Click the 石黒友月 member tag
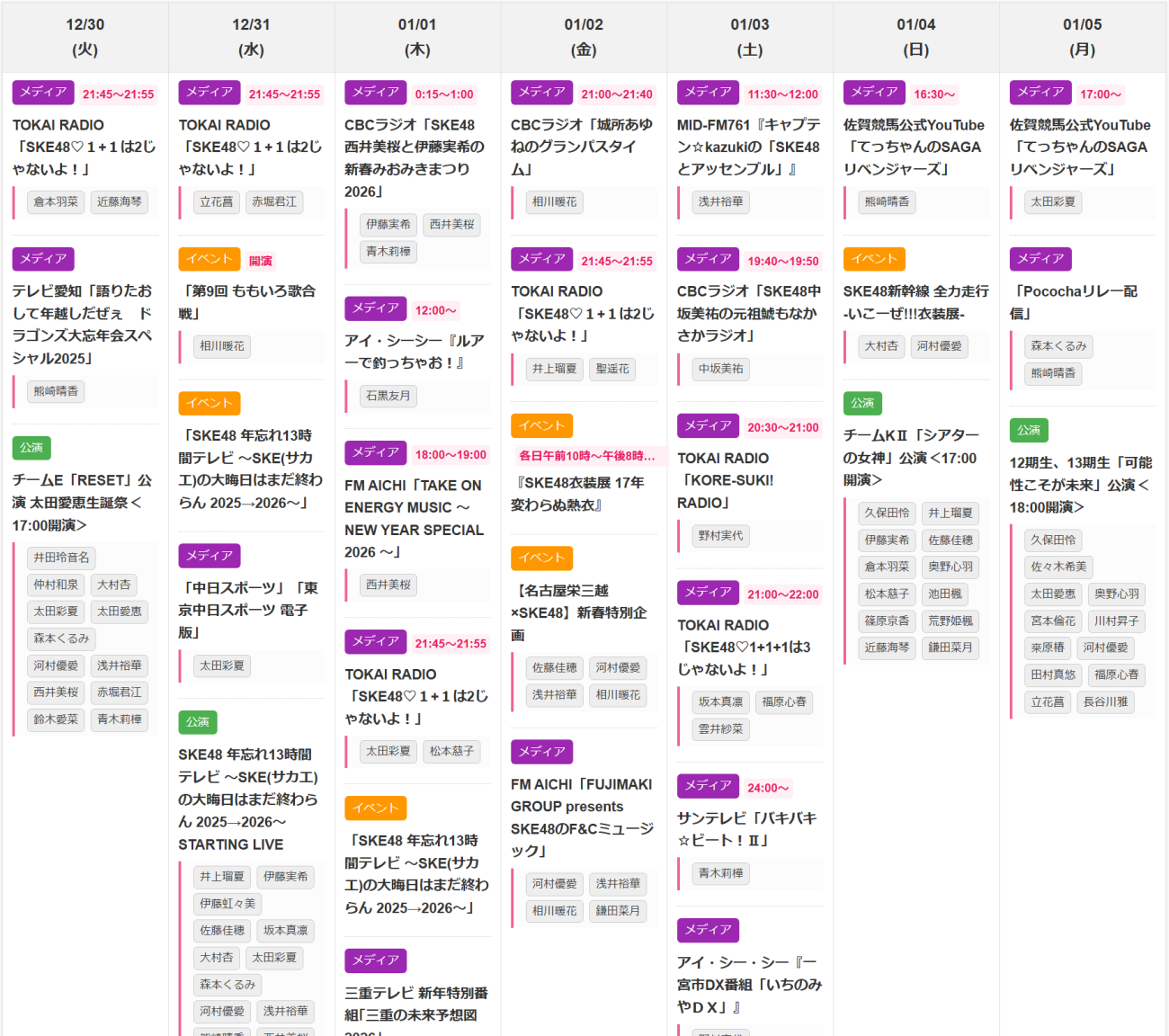 (388, 396)
